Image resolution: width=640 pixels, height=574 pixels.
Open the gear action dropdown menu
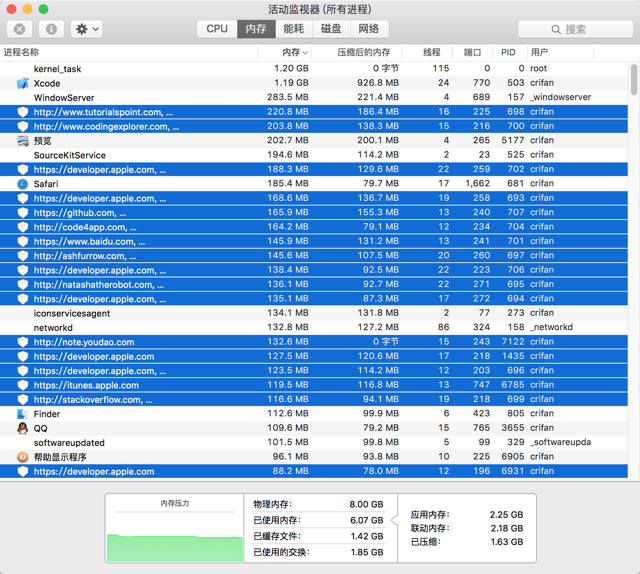(86, 29)
